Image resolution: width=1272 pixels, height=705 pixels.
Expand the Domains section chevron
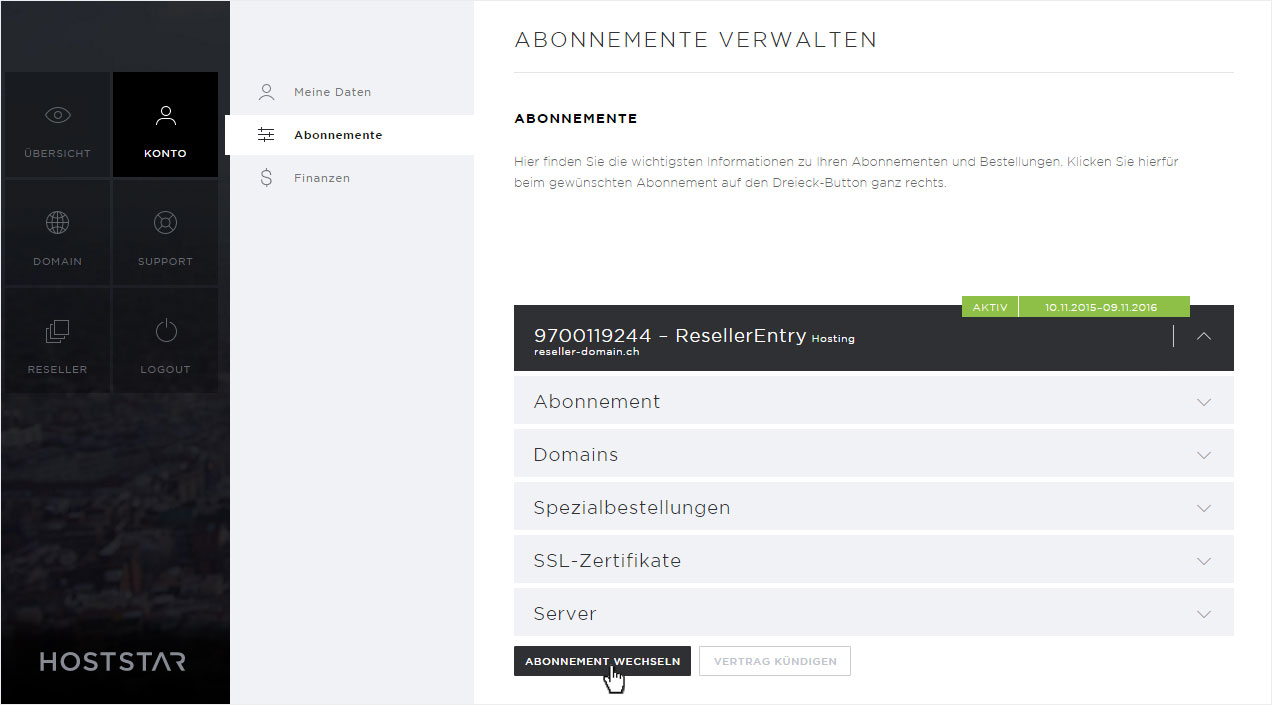pos(1204,455)
